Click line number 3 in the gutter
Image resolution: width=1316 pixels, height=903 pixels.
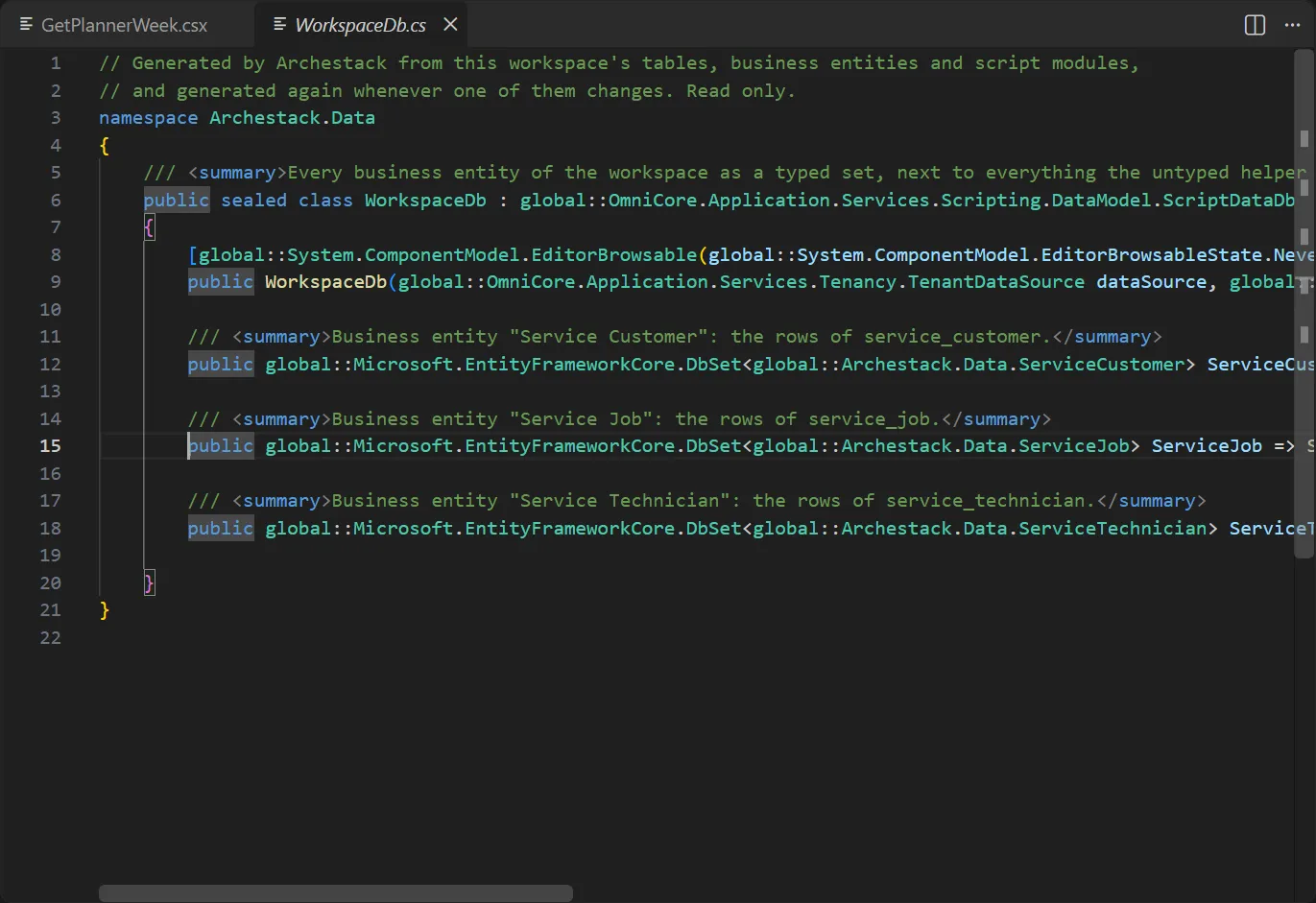[x=56, y=118]
